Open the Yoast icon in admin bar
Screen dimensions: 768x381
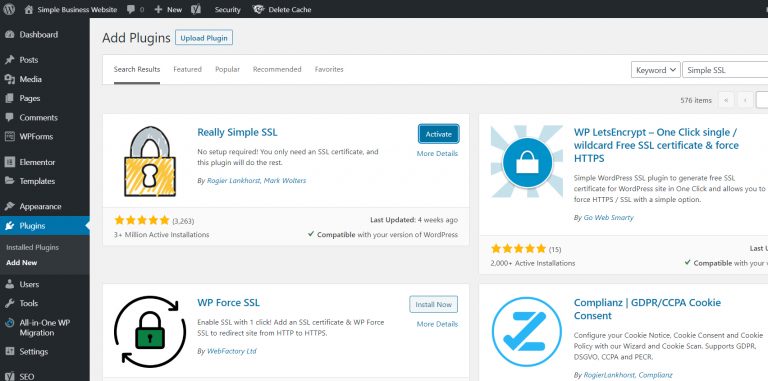(196, 9)
